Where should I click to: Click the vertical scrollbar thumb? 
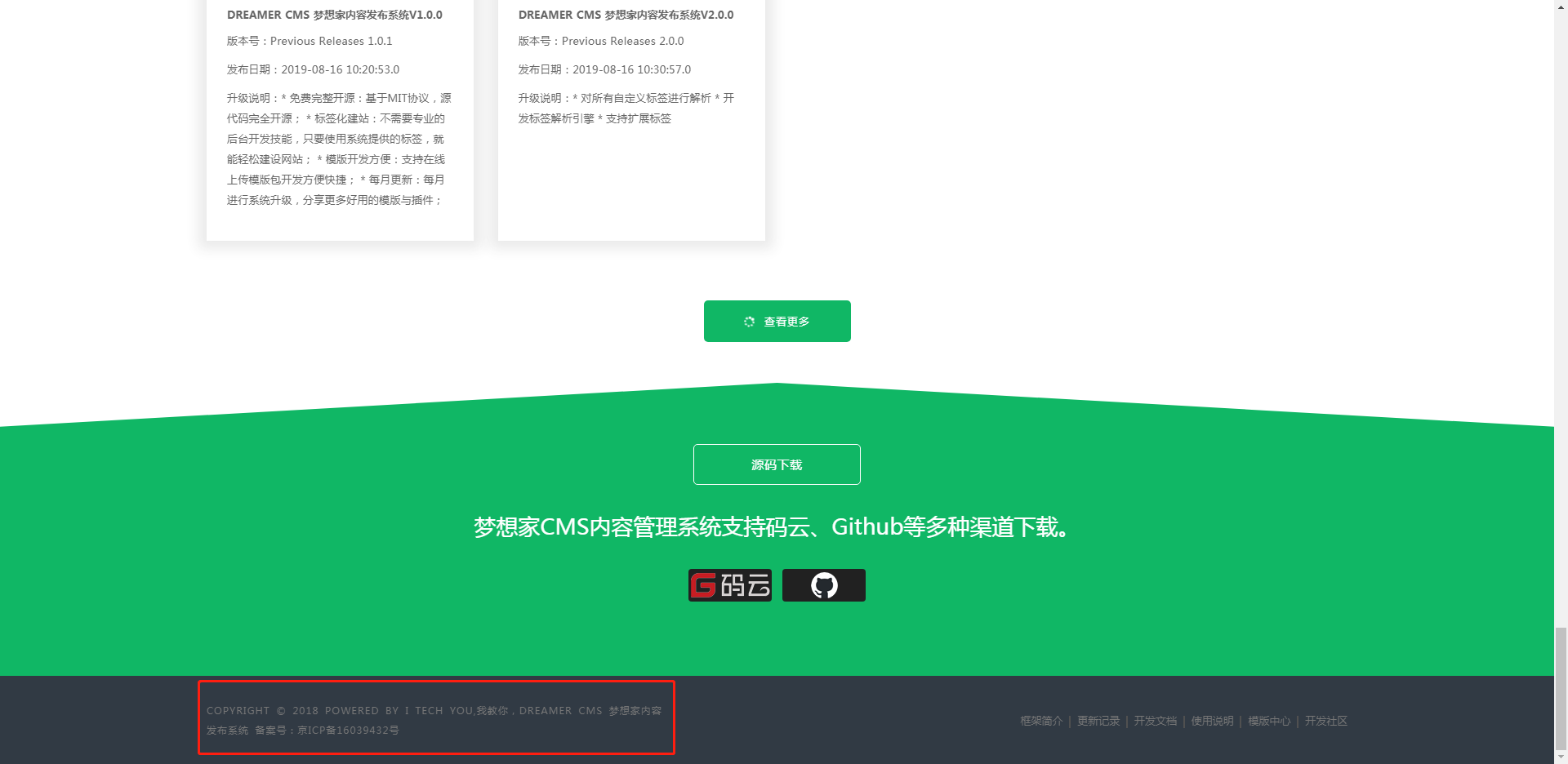point(1561,688)
